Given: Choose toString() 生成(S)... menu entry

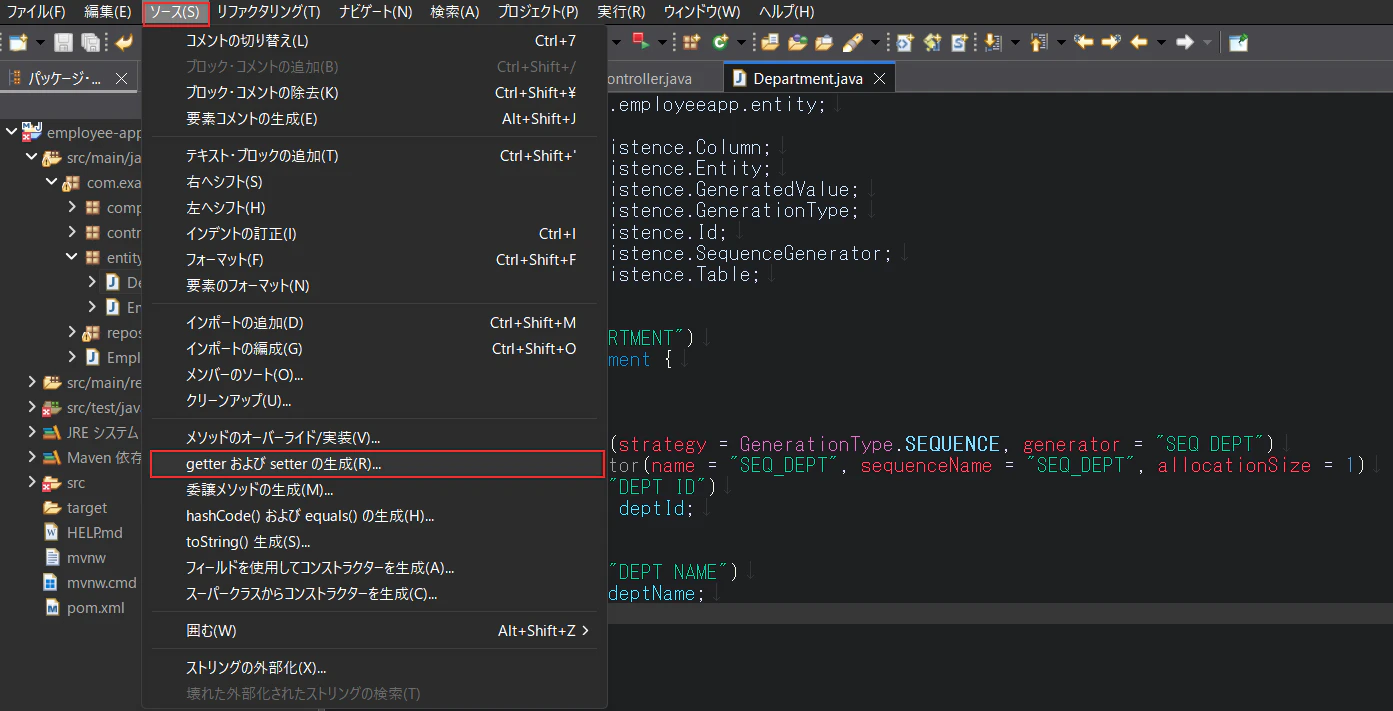Looking at the screenshot, I should 375,542.
